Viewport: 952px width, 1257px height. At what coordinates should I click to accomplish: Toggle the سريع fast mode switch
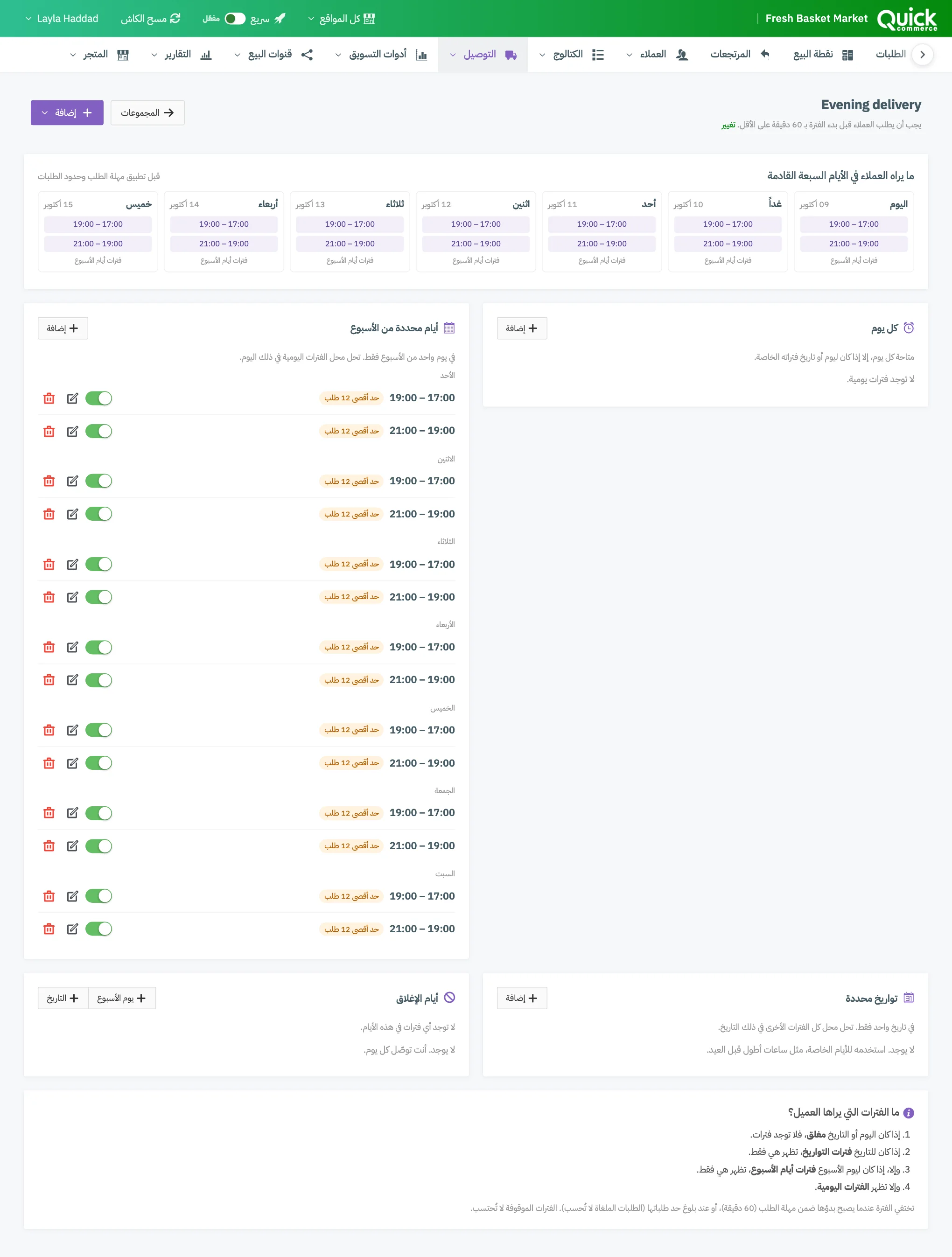click(x=235, y=19)
